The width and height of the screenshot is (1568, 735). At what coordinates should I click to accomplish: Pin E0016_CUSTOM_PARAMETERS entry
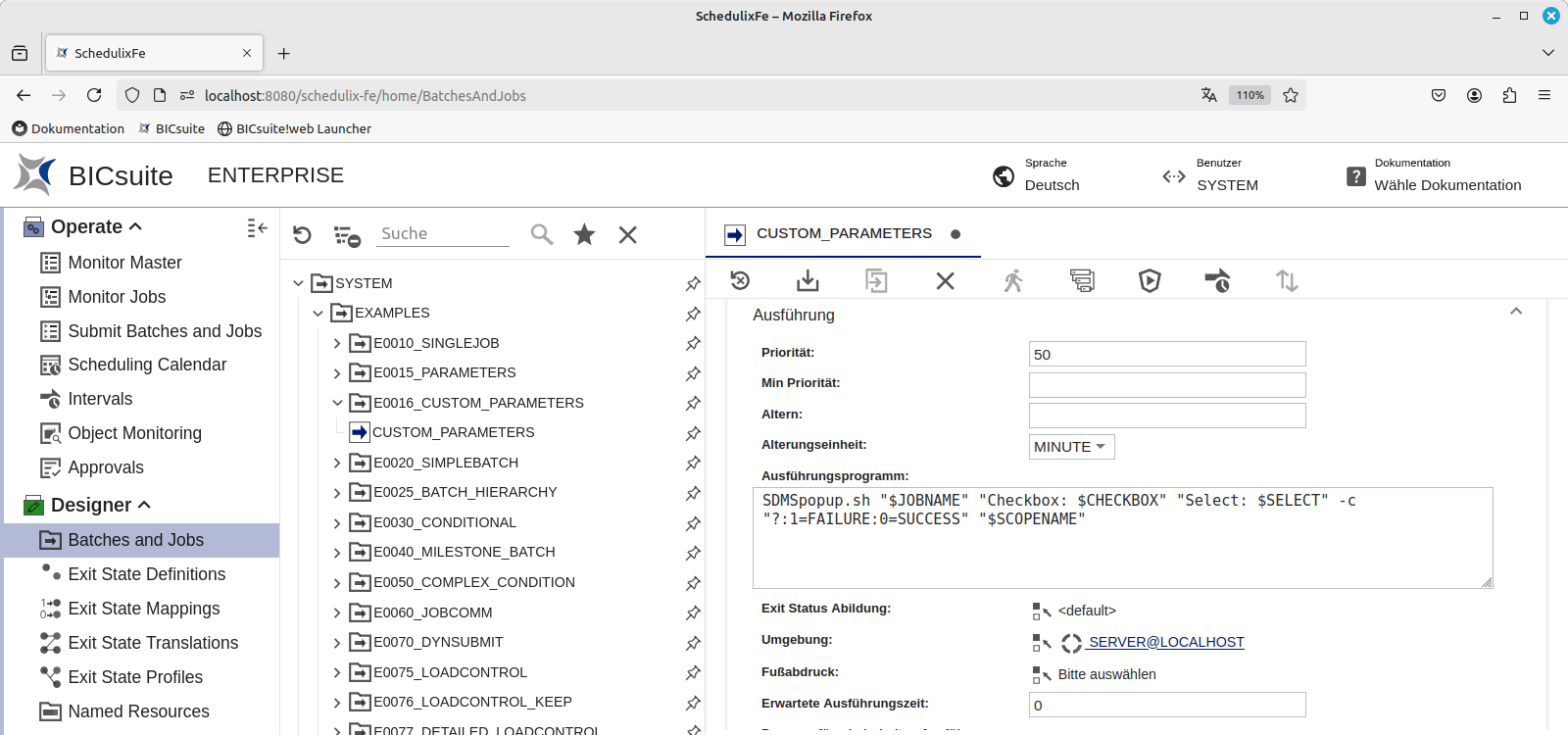point(693,403)
